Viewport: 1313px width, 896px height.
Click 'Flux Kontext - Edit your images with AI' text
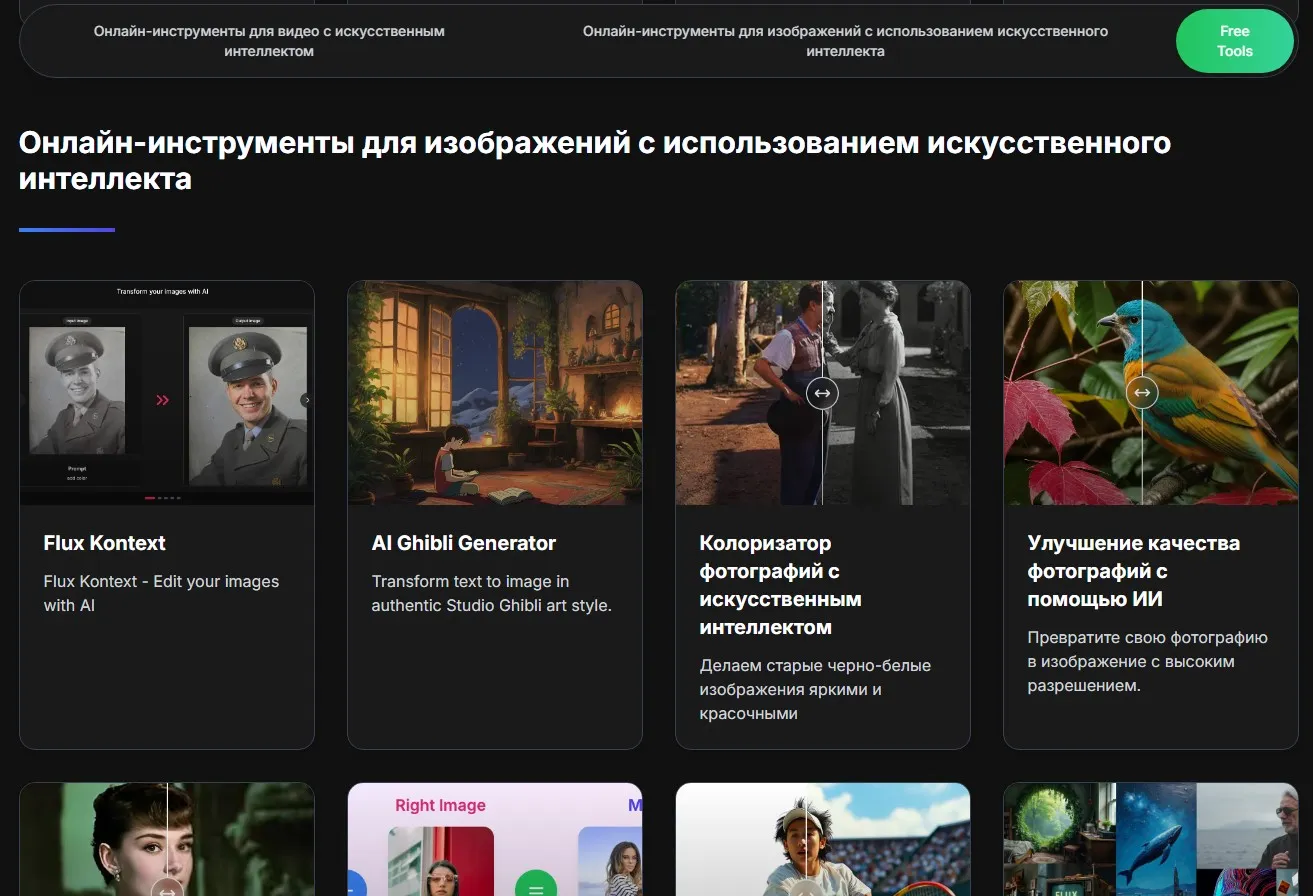coord(161,593)
